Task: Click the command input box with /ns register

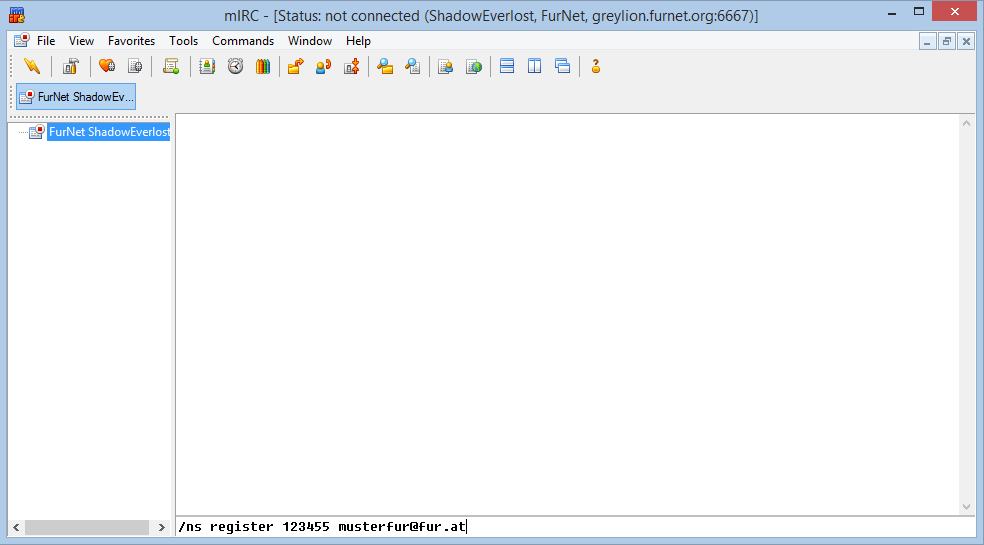Action: [x=575, y=527]
